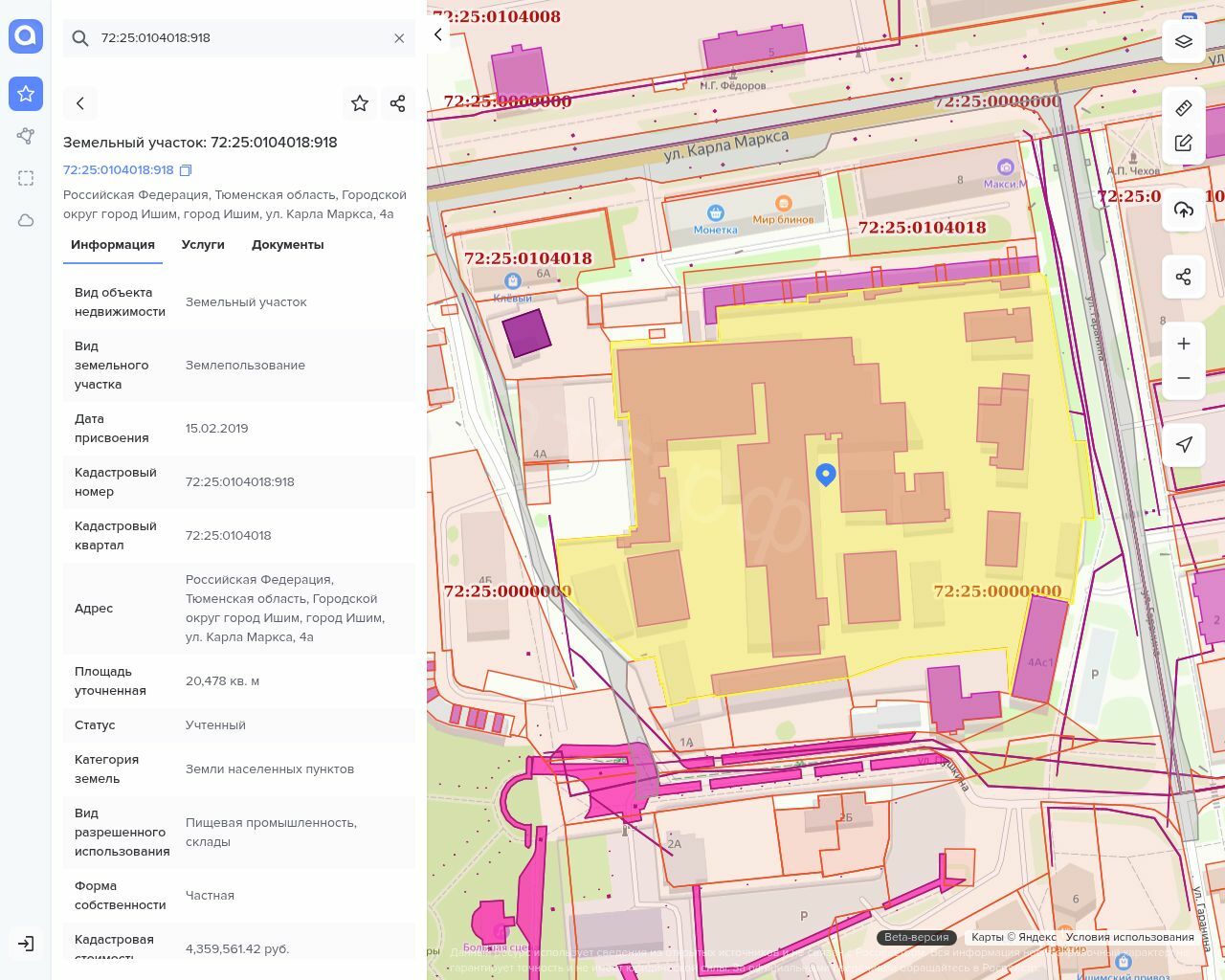Add this land parcel to favorites
Image resolution: width=1225 pixels, height=980 pixels.
click(360, 103)
